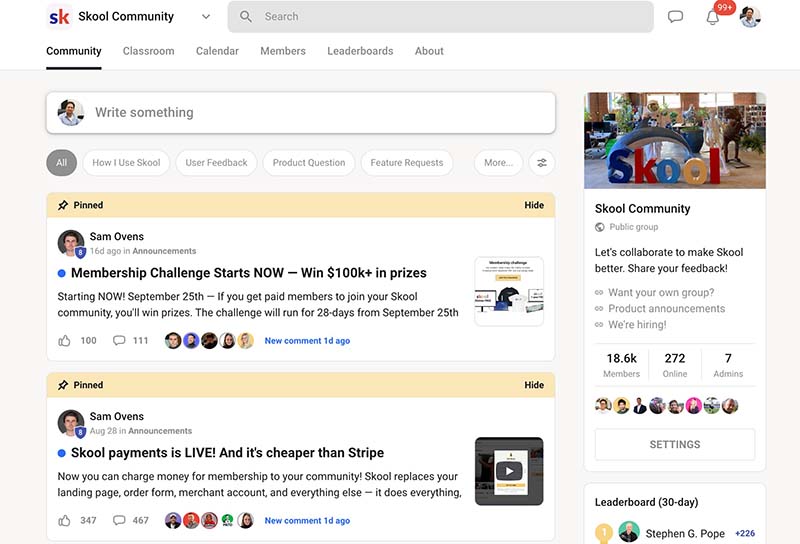Click New comment 1d ago on Membership Challenge post

(x=307, y=341)
